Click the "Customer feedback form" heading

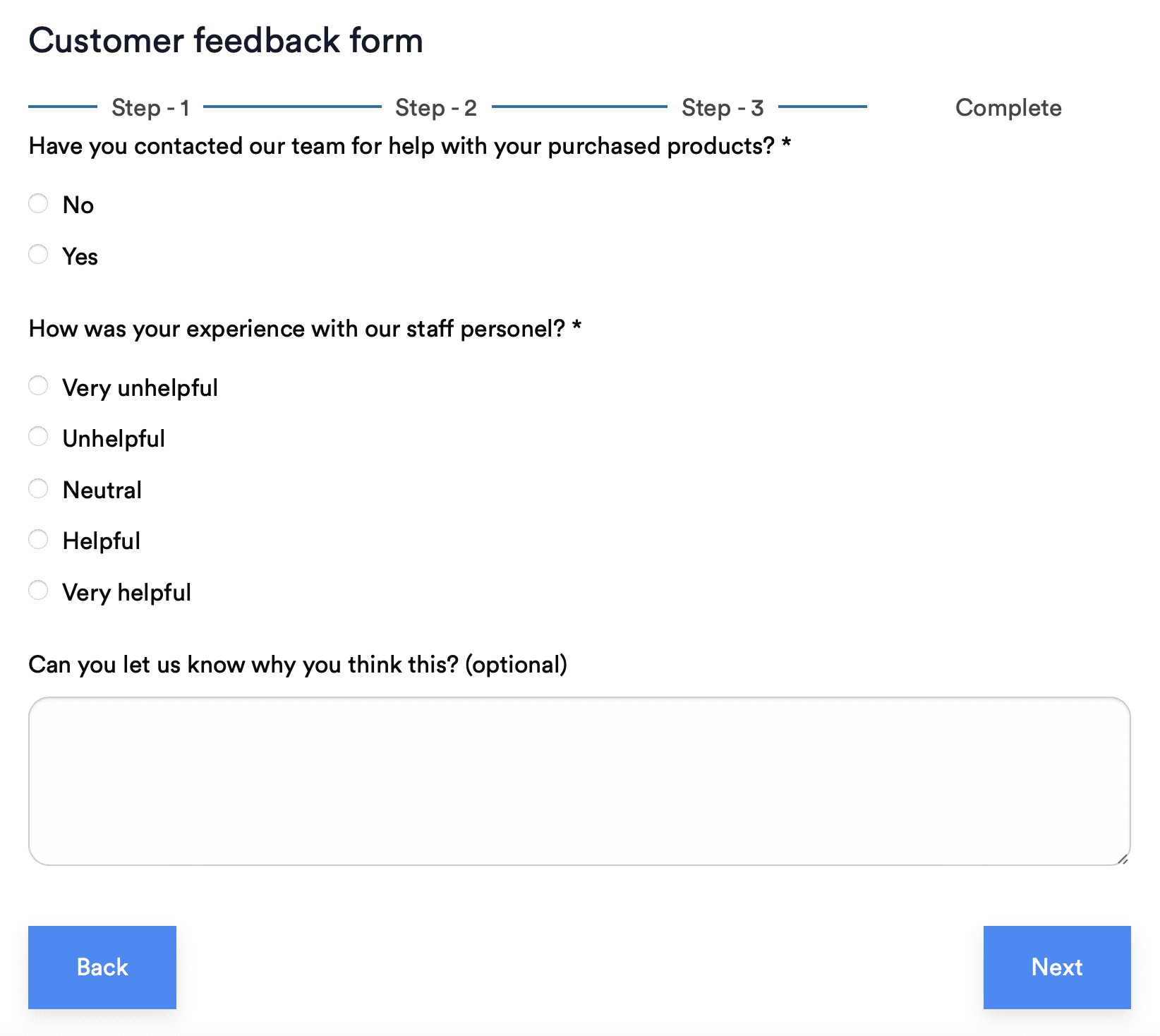[226, 40]
